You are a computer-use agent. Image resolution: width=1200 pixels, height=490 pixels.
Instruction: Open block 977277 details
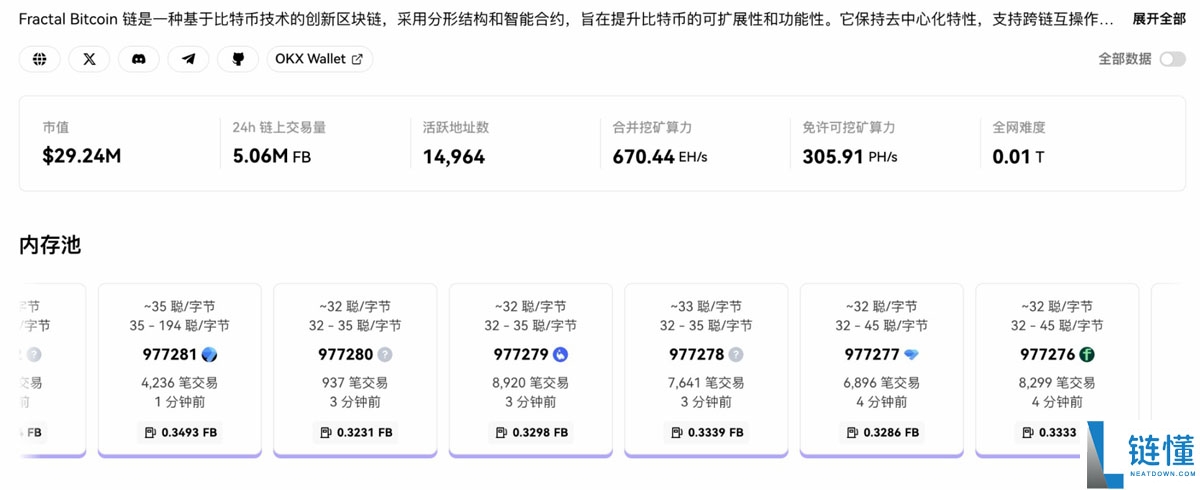pyautogui.click(x=872, y=354)
